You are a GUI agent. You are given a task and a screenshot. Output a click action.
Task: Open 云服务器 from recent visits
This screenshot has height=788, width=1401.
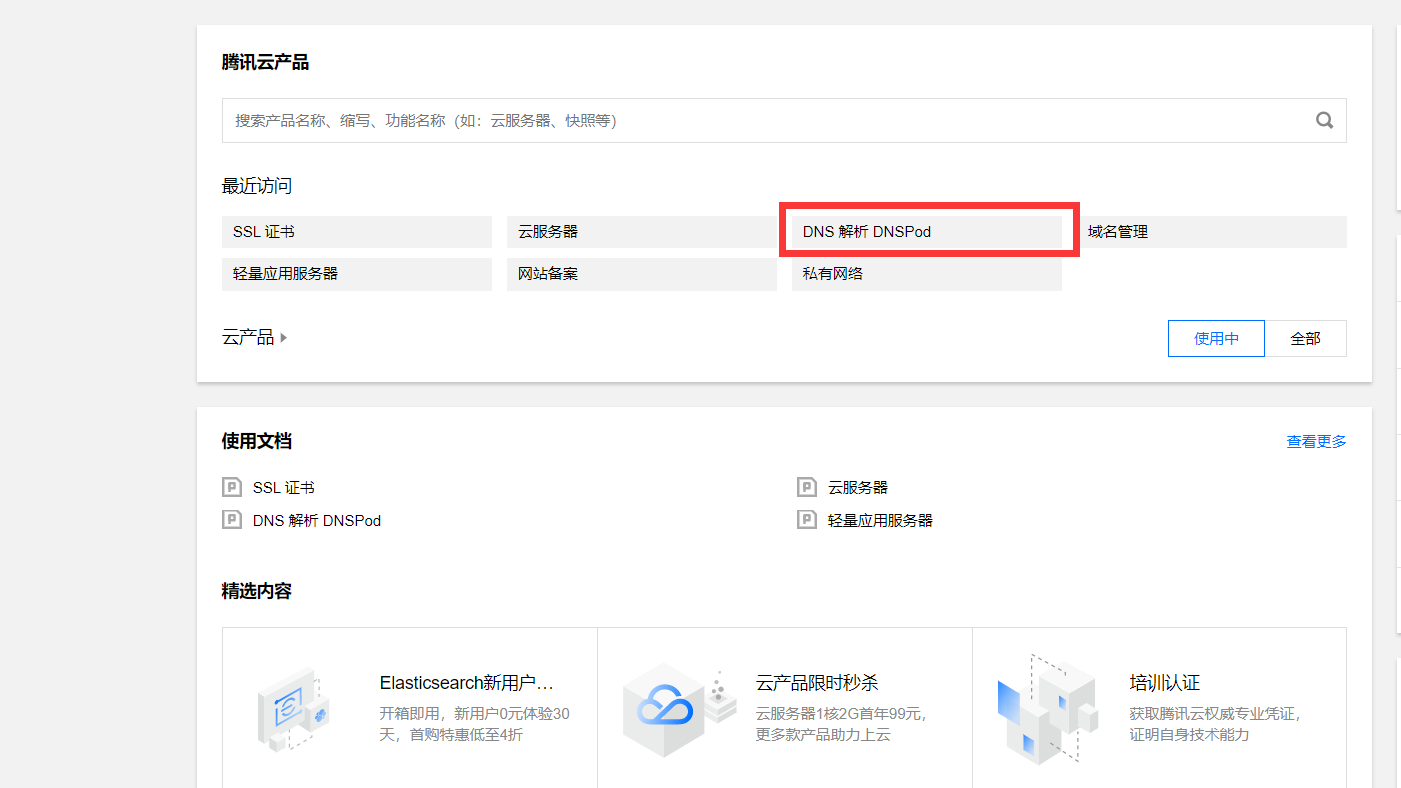tap(642, 231)
